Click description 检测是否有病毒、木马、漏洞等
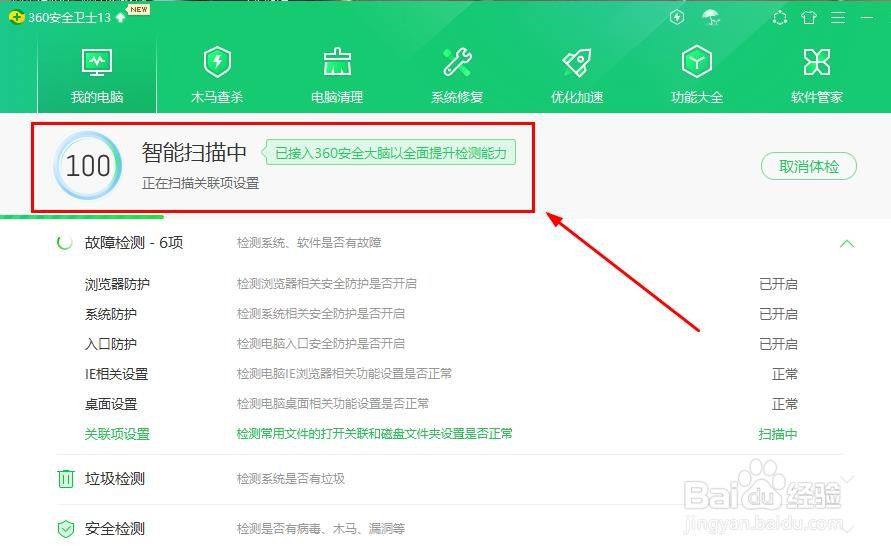 coord(320,529)
